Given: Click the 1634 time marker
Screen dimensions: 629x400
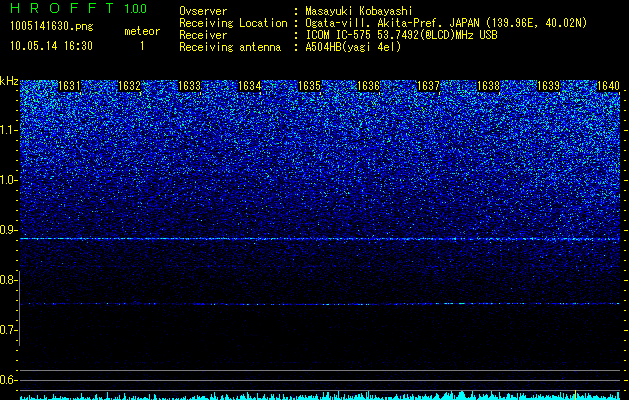Looking at the screenshot, I should click(x=250, y=86).
